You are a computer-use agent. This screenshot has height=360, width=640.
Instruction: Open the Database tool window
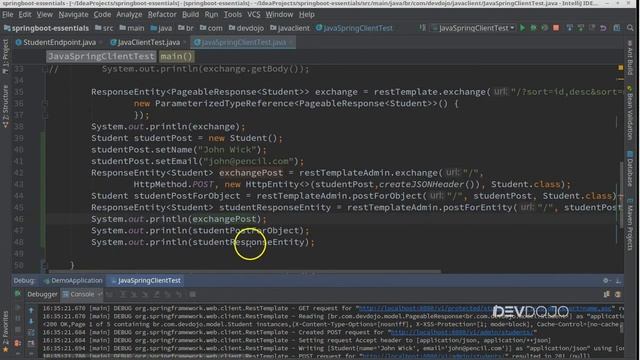[x=630, y=169]
